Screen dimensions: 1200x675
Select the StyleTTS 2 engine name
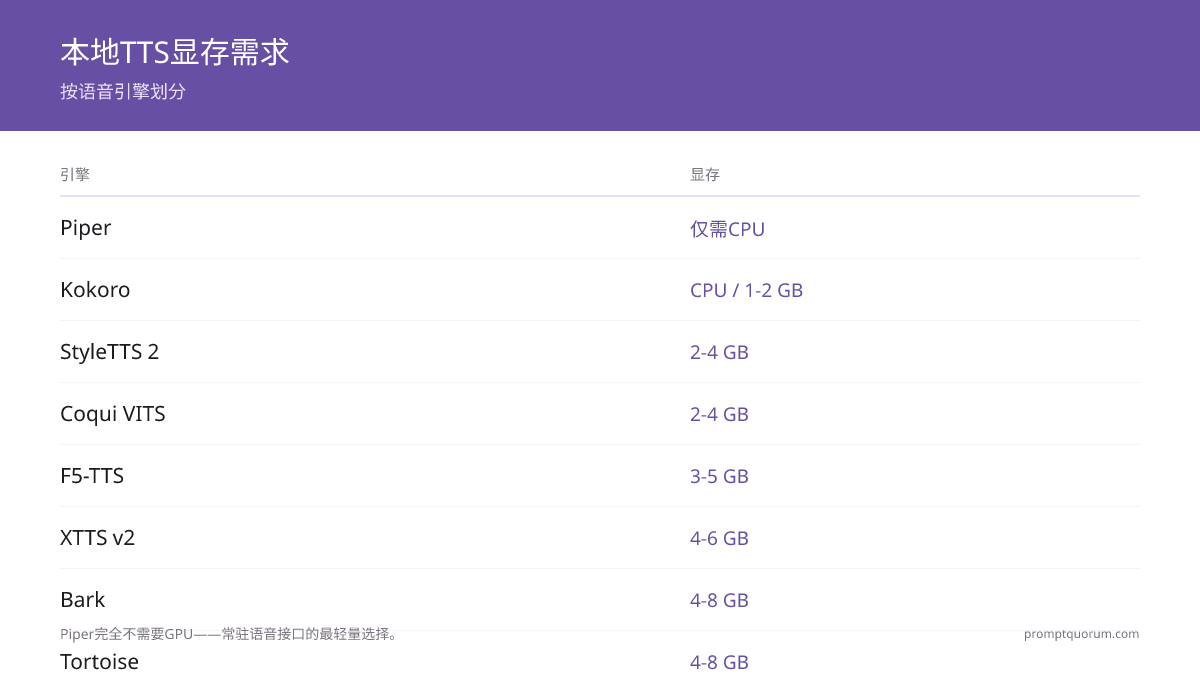click(110, 352)
